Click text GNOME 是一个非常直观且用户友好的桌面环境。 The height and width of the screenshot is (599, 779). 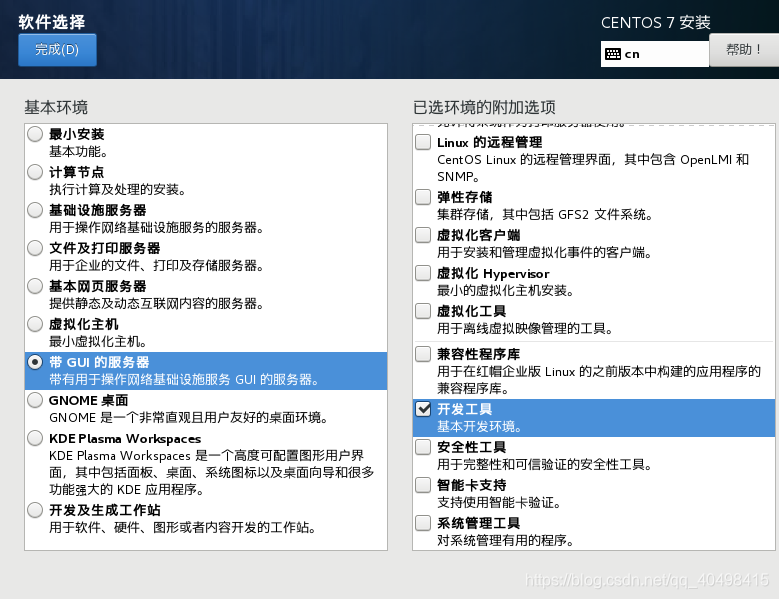click(188, 418)
